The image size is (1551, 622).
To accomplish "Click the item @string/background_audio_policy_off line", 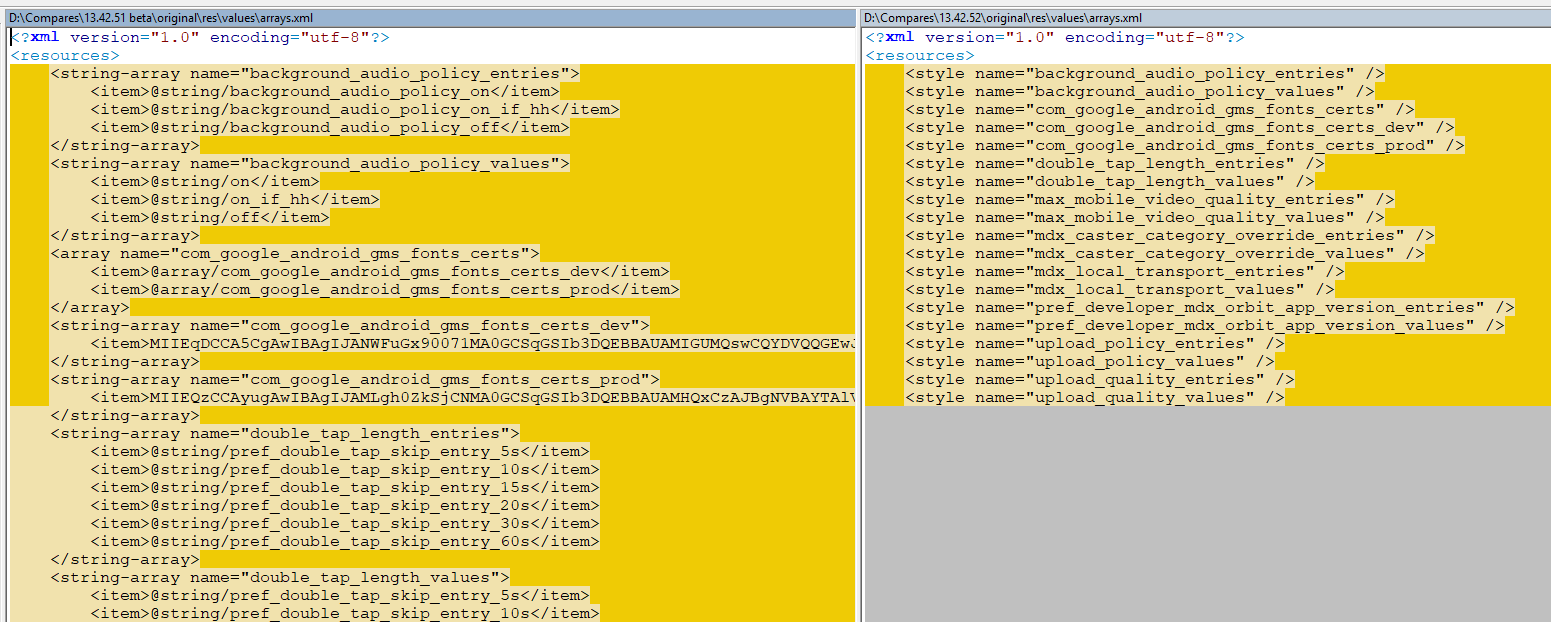I will pyautogui.click(x=330, y=127).
